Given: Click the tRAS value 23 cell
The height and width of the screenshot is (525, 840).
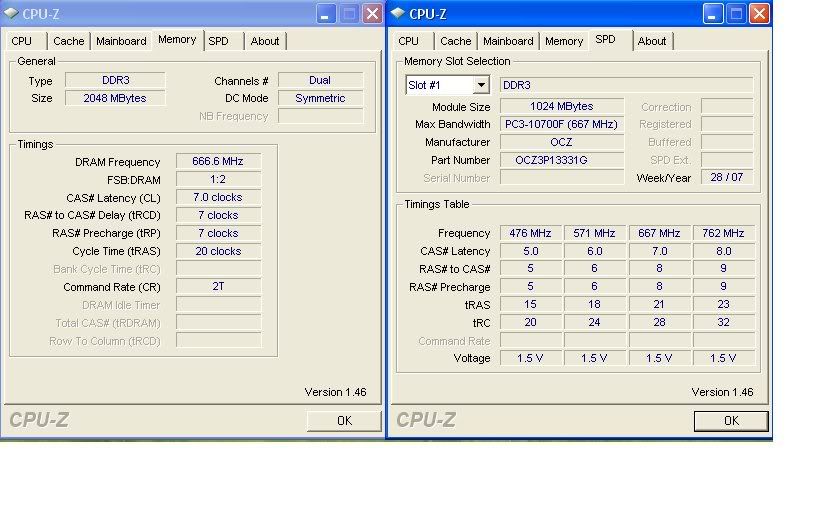Looking at the screenshot, I should coord(724,304).
